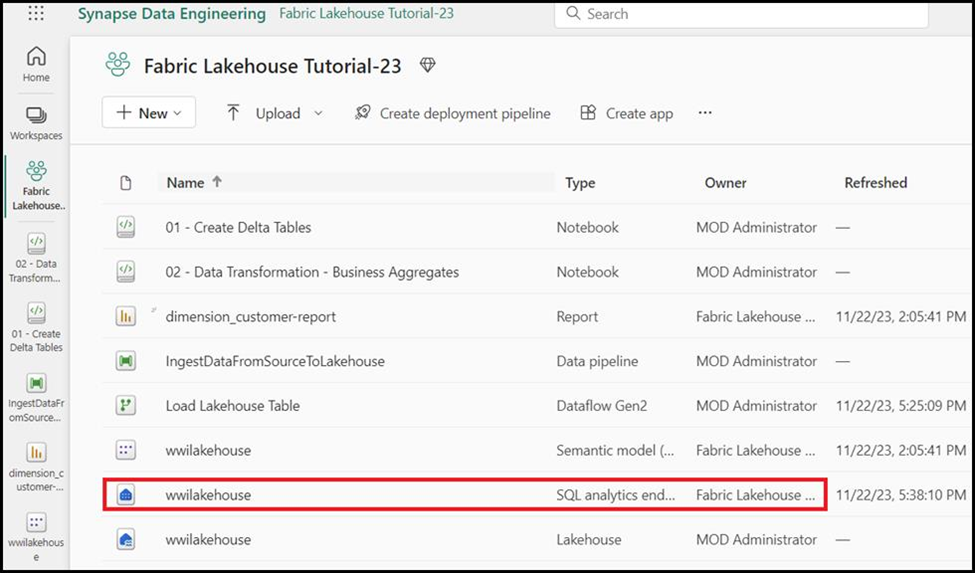Click report icon for dimension_customer-report
Image resolution: width=975 pixels, height=573 pixels.
126,316
